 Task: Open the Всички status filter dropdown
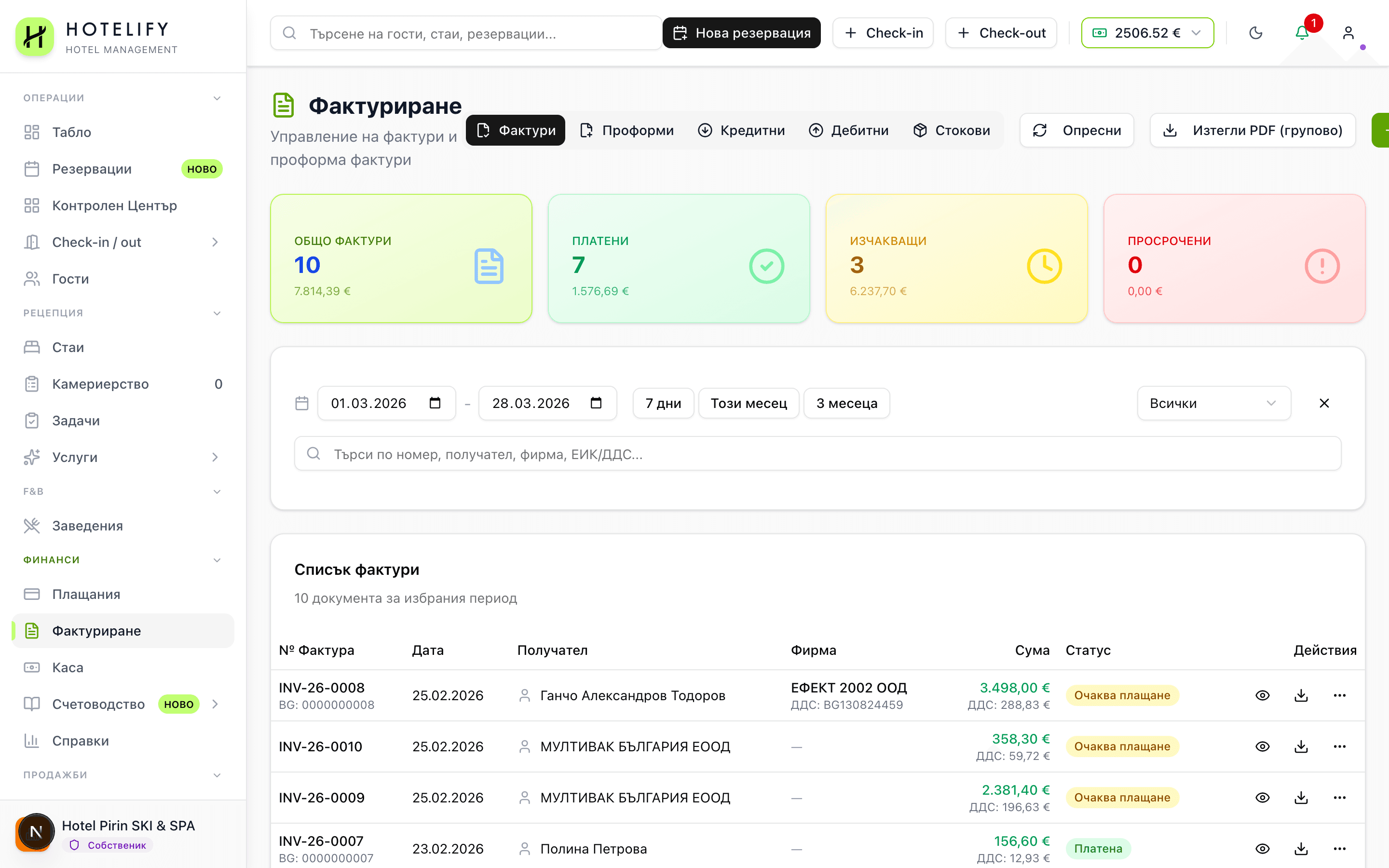[1213, 403]
